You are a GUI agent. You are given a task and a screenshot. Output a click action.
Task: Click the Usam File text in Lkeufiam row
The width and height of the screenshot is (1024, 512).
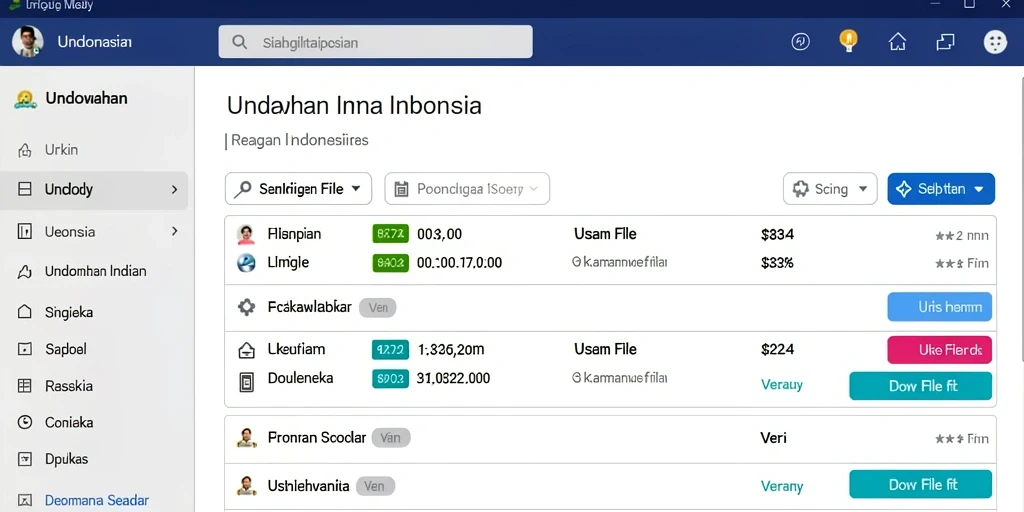pyautogui.click(x=605, y=349)
